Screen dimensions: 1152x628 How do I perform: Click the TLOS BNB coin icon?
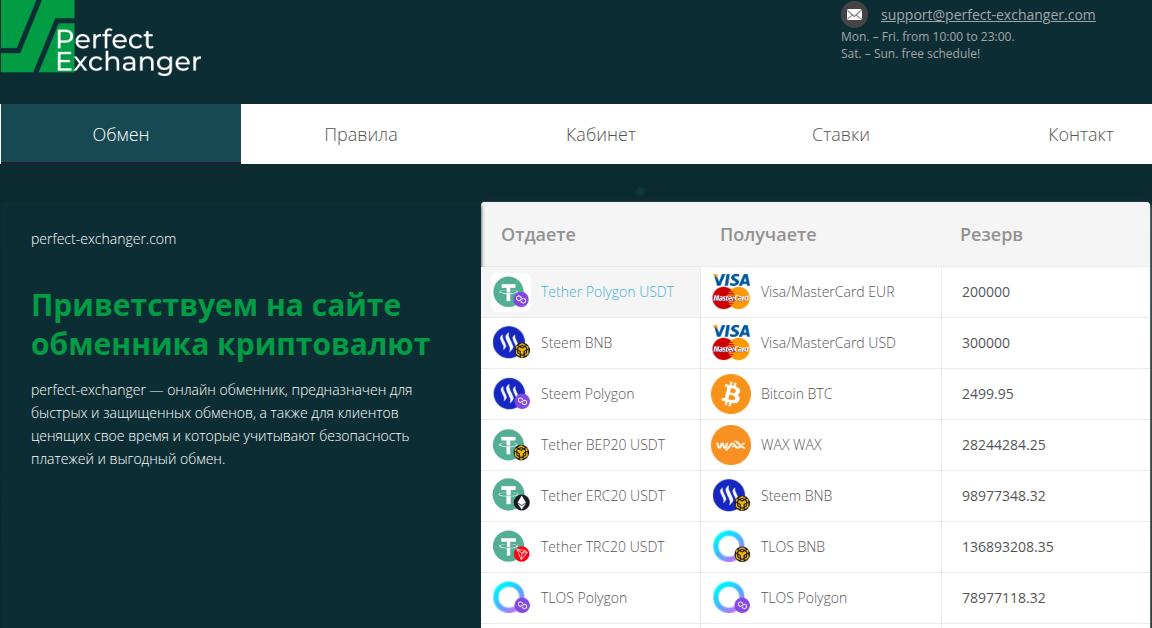tap(731, 546)
